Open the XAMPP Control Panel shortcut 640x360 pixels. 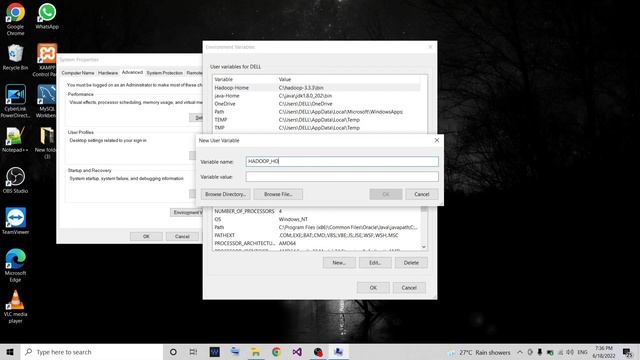(x=47, y=60)
